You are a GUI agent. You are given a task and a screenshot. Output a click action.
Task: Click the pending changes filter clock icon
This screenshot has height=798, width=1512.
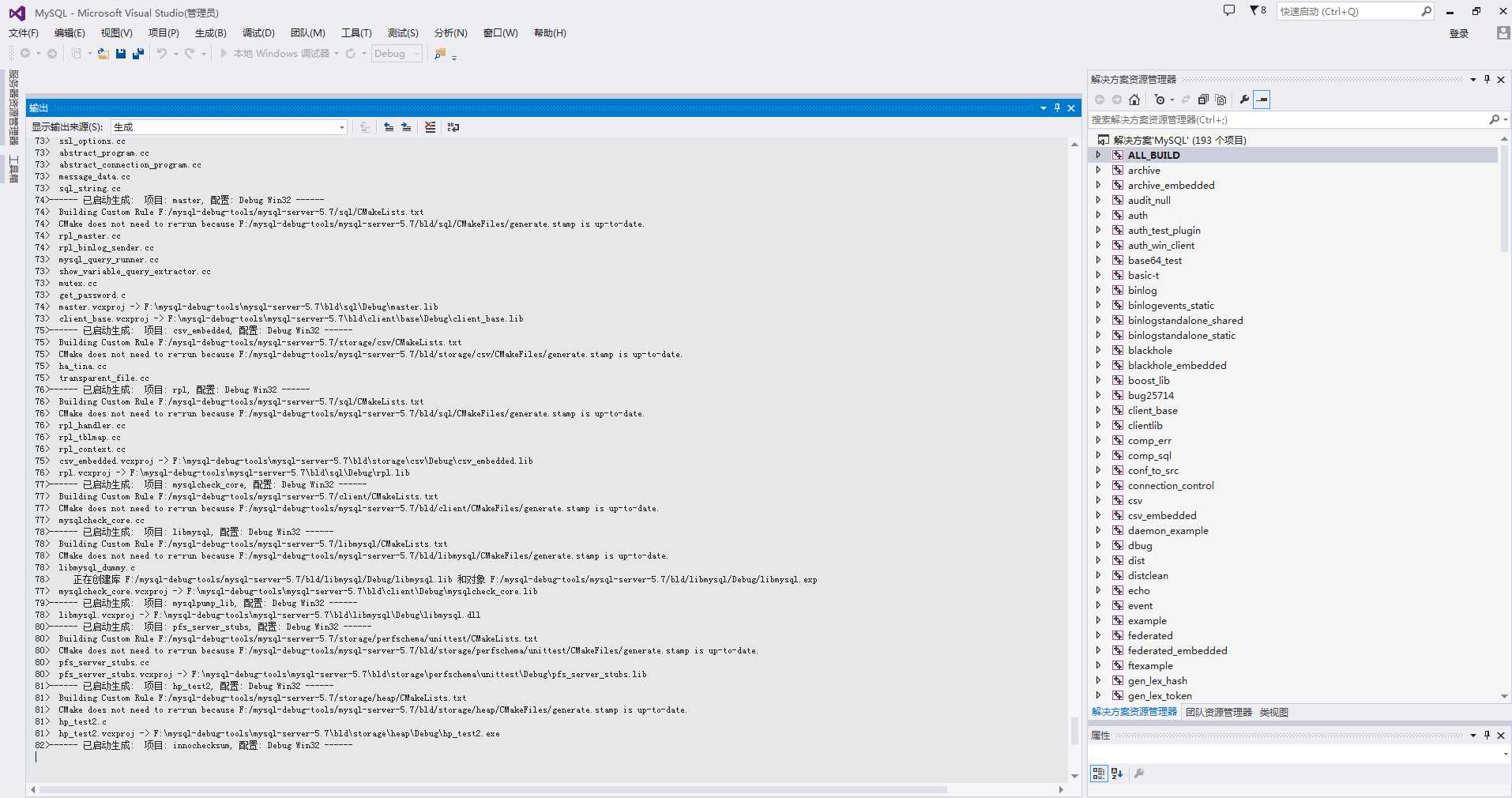point(1160,100)
